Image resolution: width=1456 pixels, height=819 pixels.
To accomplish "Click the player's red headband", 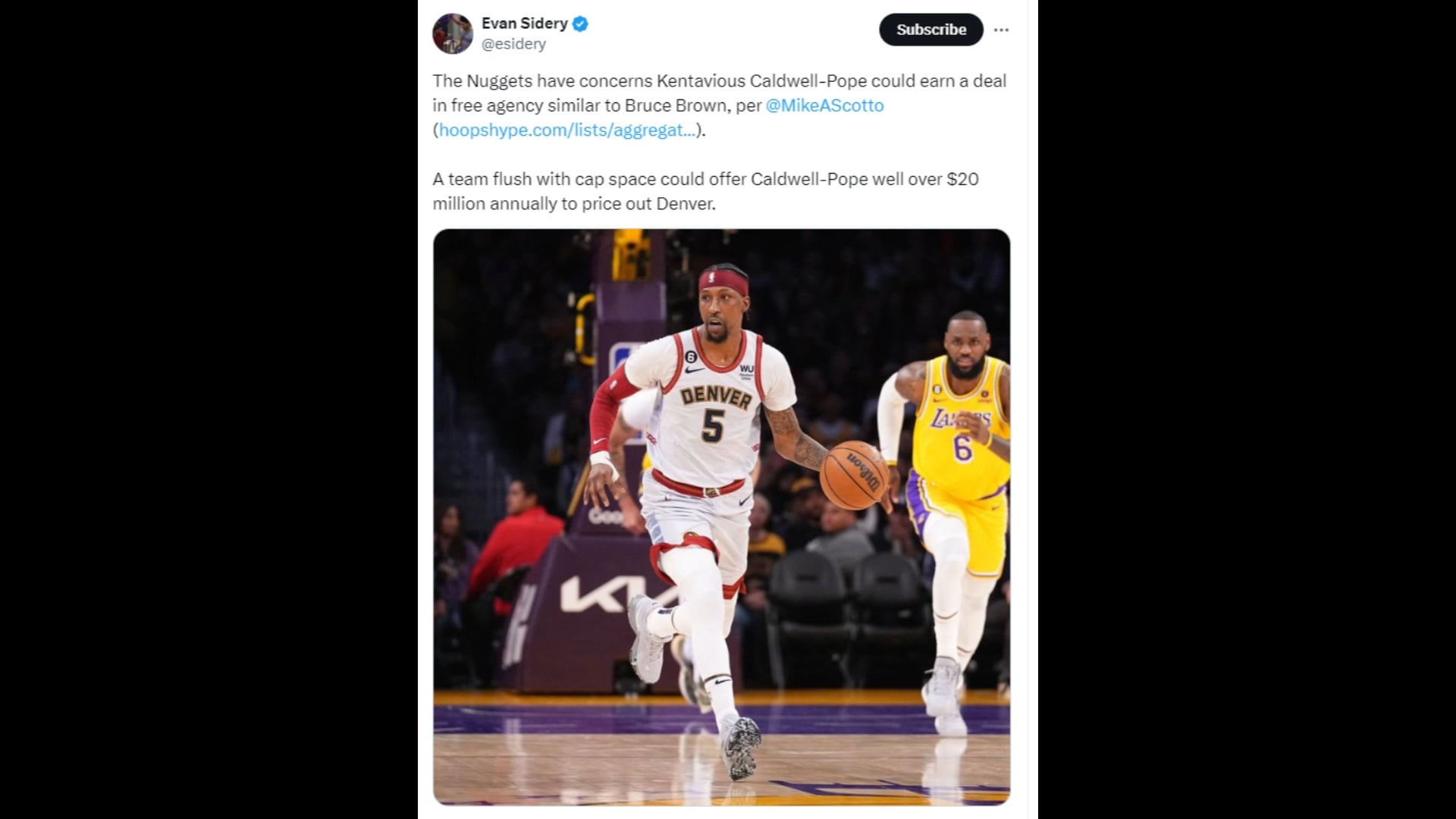I will click(723, 280).
